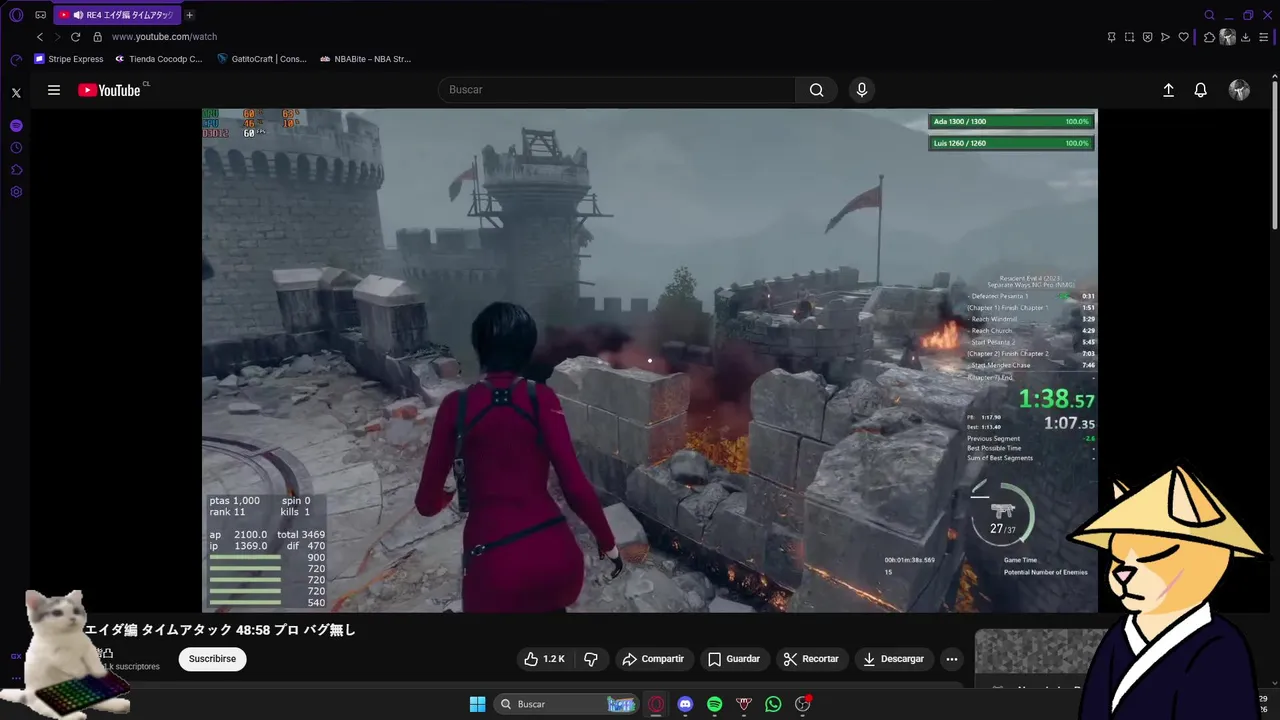Open NBABite NBA Streams bookmark
This screenshot has width=1280, height=720.
point(365,59)
